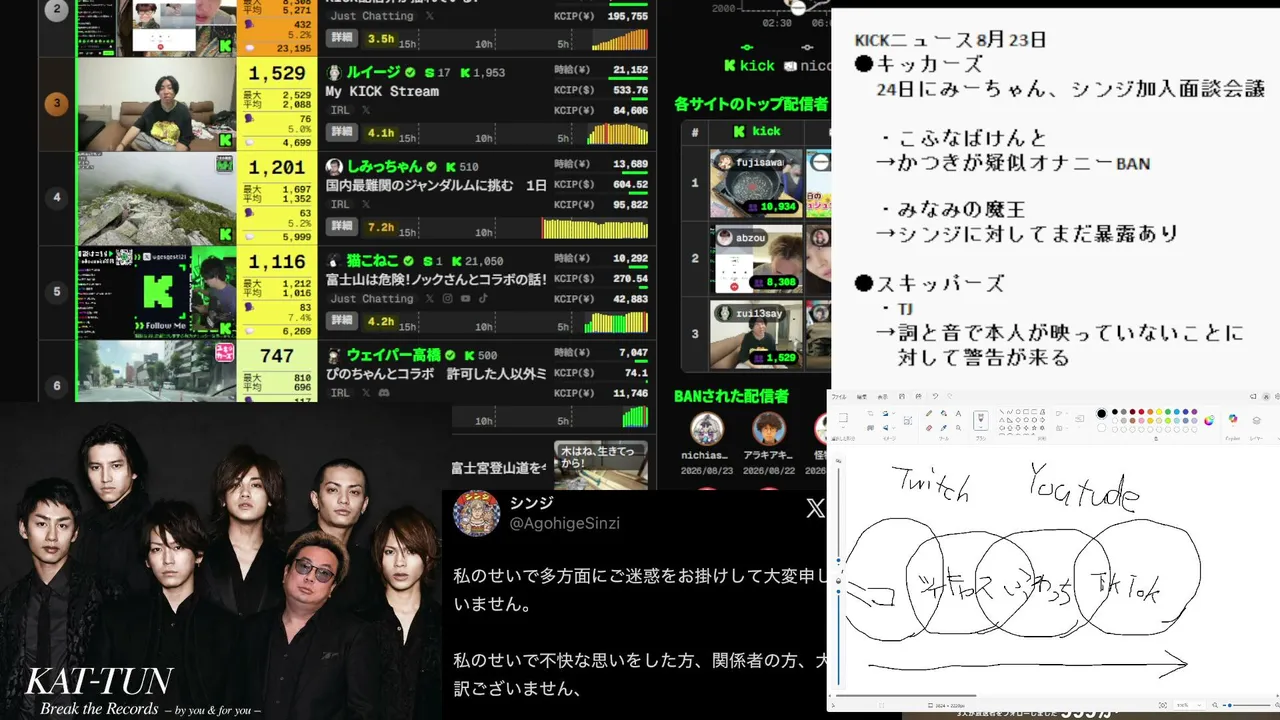Click banned streamer アラキアキ's avatar
The image size is (1280, 720).
(768, 429)
